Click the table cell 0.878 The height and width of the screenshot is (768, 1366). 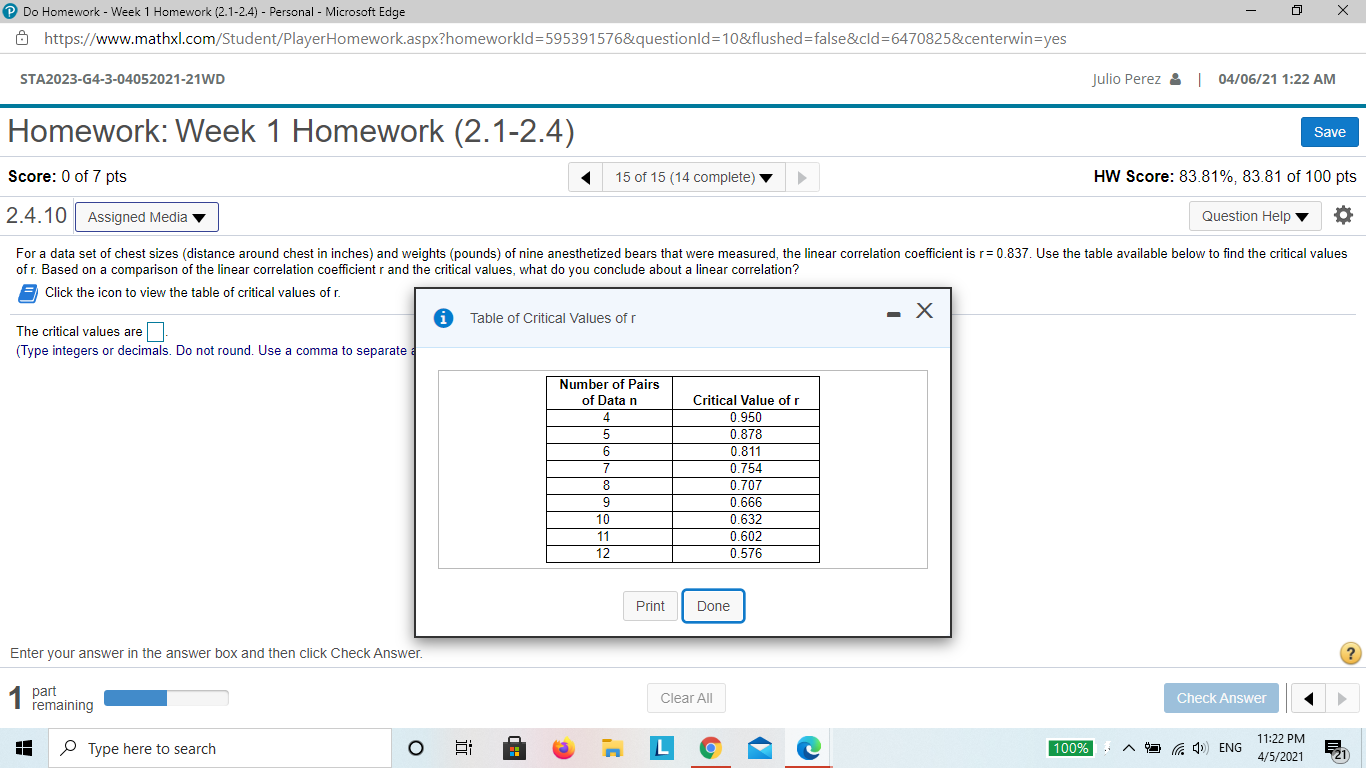(x=746, y=434)
